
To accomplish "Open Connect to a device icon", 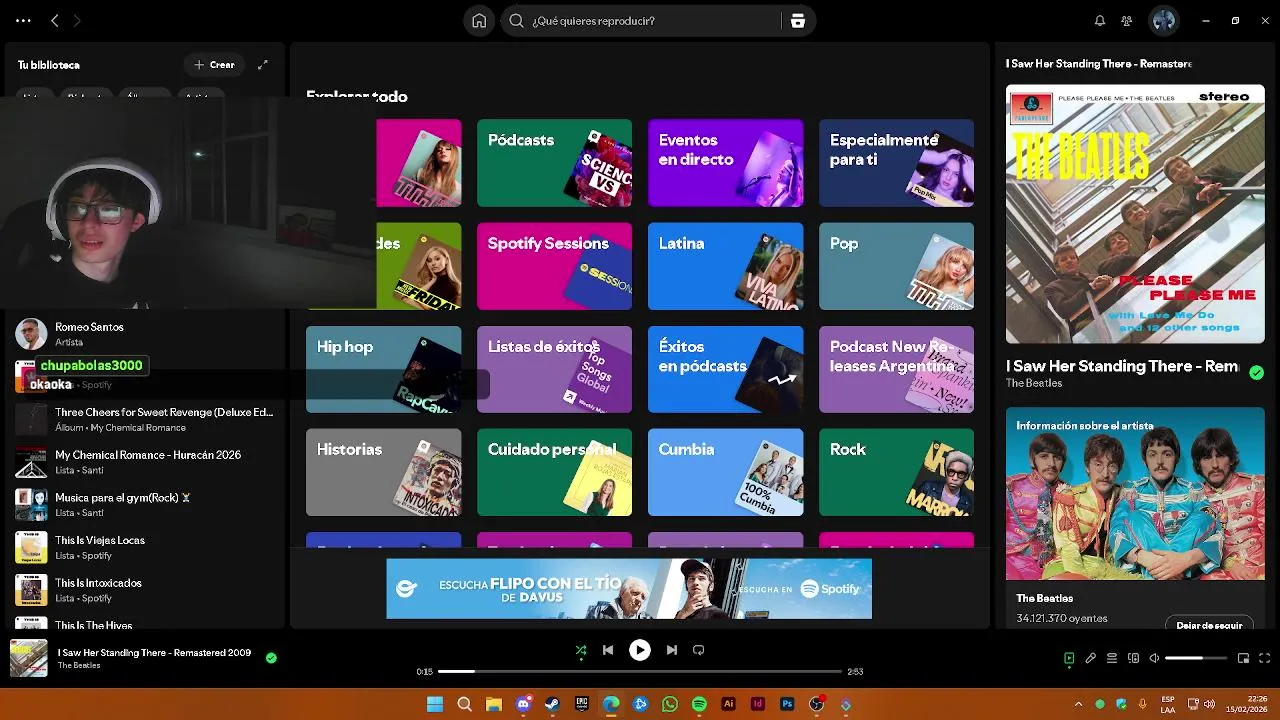I will [x=1133, y=658].
